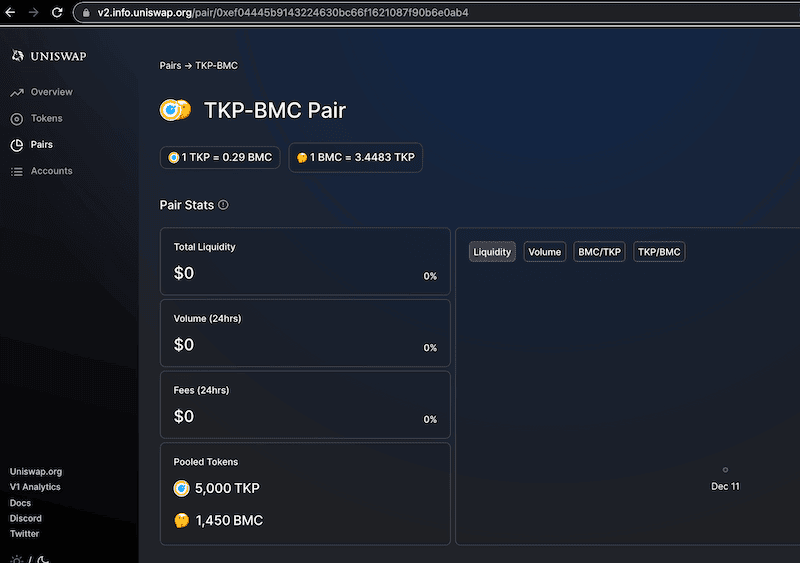Select the Volume chart tab
The image size is (800, 563).
pos(544,252)
